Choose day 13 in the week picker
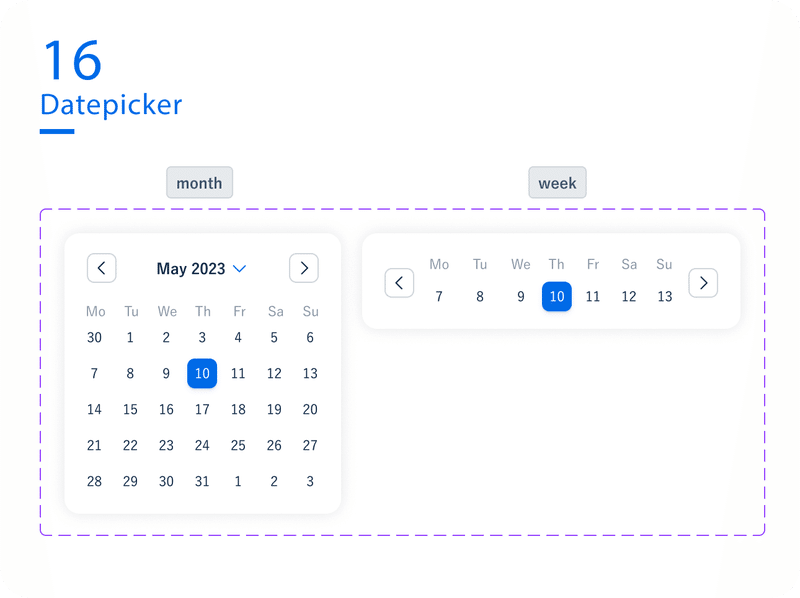Screen dimensions: 800x598 coord(664,296)
